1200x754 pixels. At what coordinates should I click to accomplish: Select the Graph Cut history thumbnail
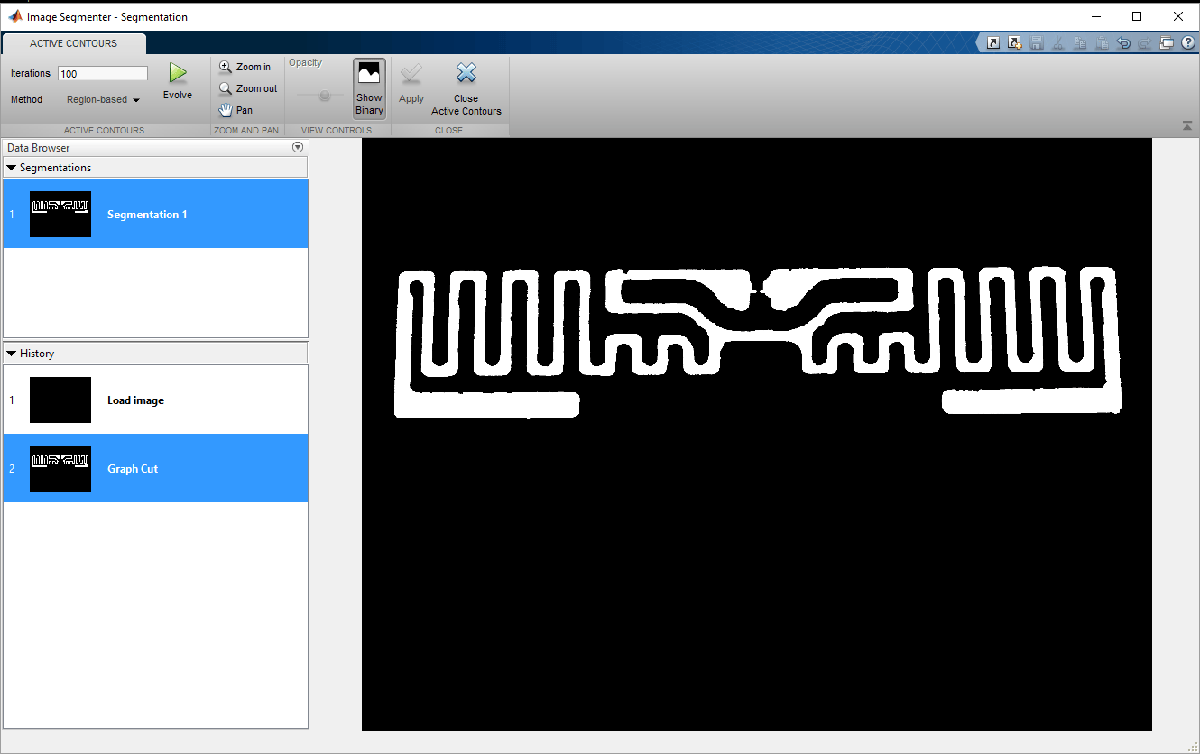(60, 469)
